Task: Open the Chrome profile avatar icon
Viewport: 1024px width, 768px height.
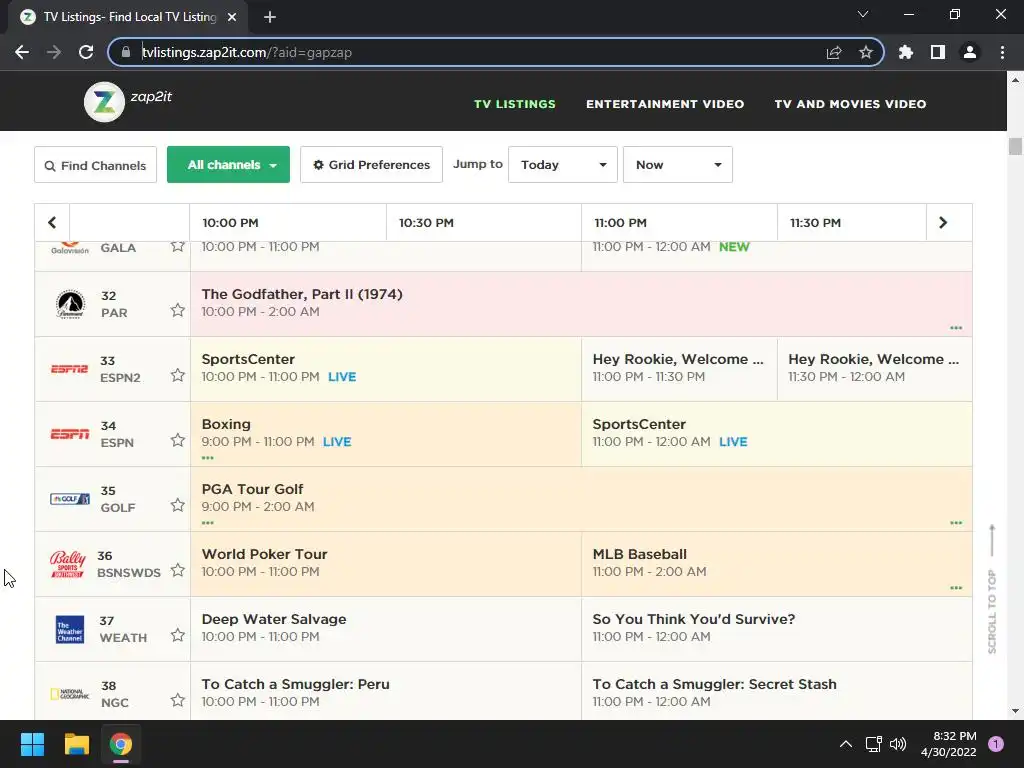Action: [970, 52]
